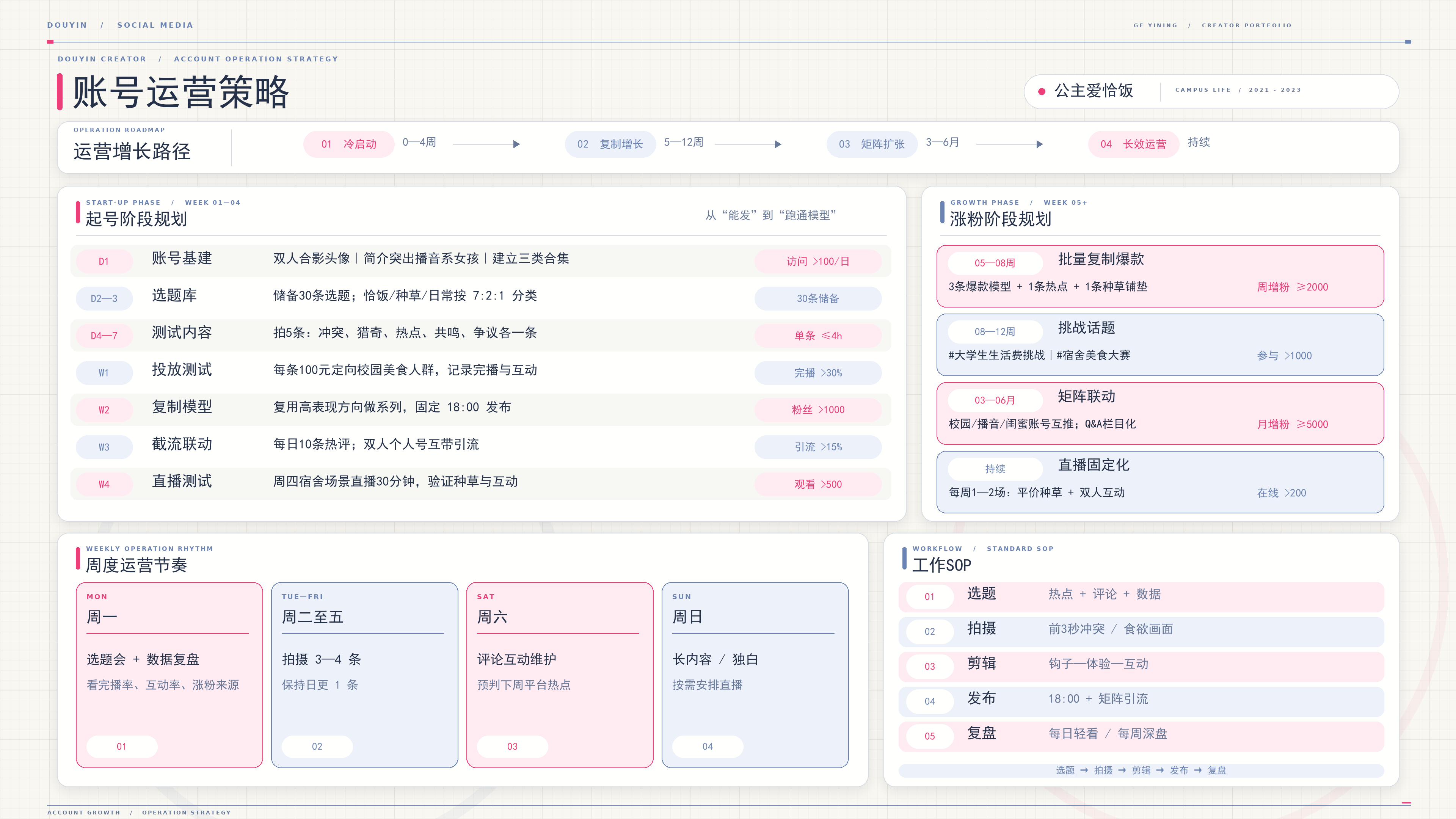This screenshot has width=1456, height=819.
Task: Select SOP step 05 复盘 row
Action: pos(1141,736)
